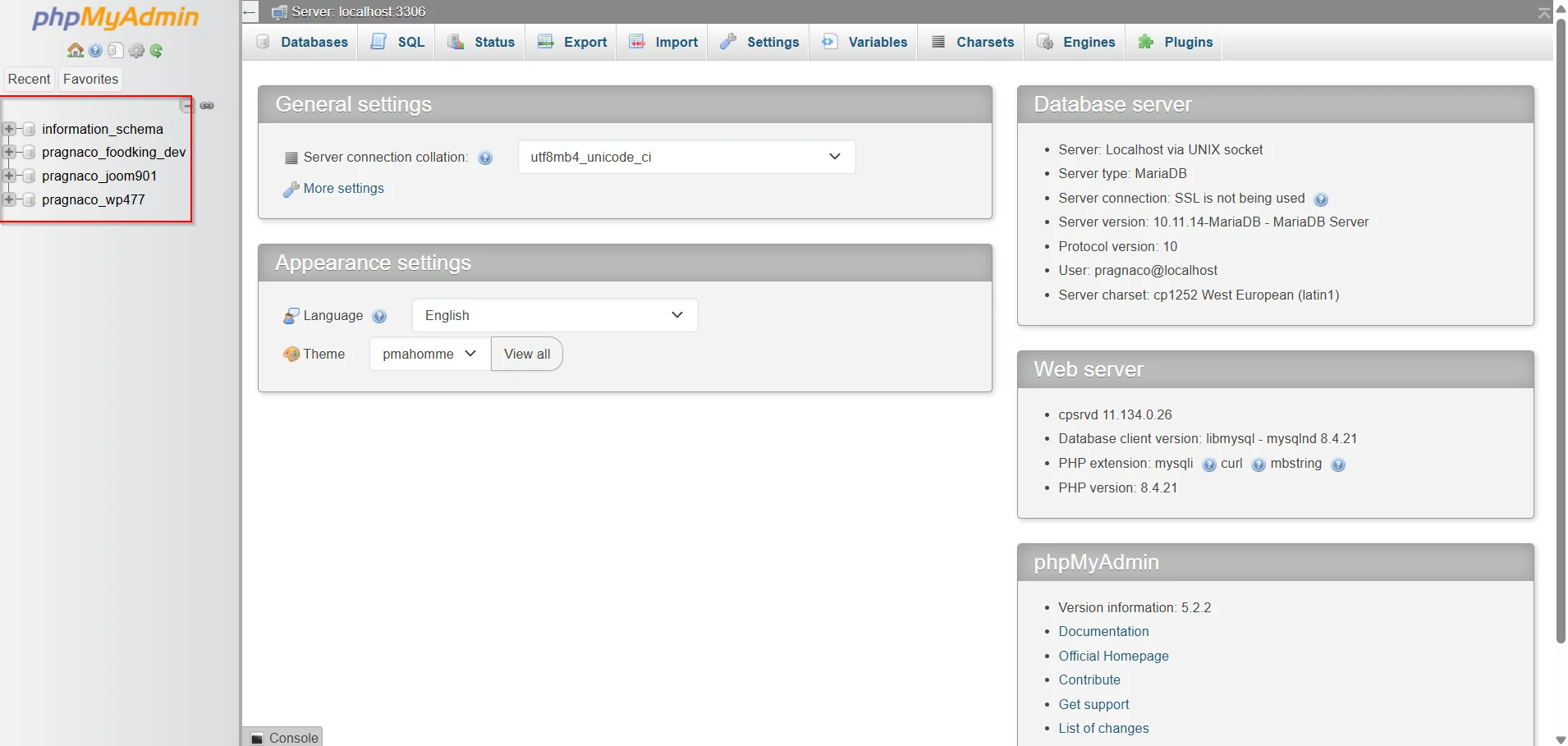1568x746 pixels.
Task: Go to the Status tab
Action: (481, 42)
